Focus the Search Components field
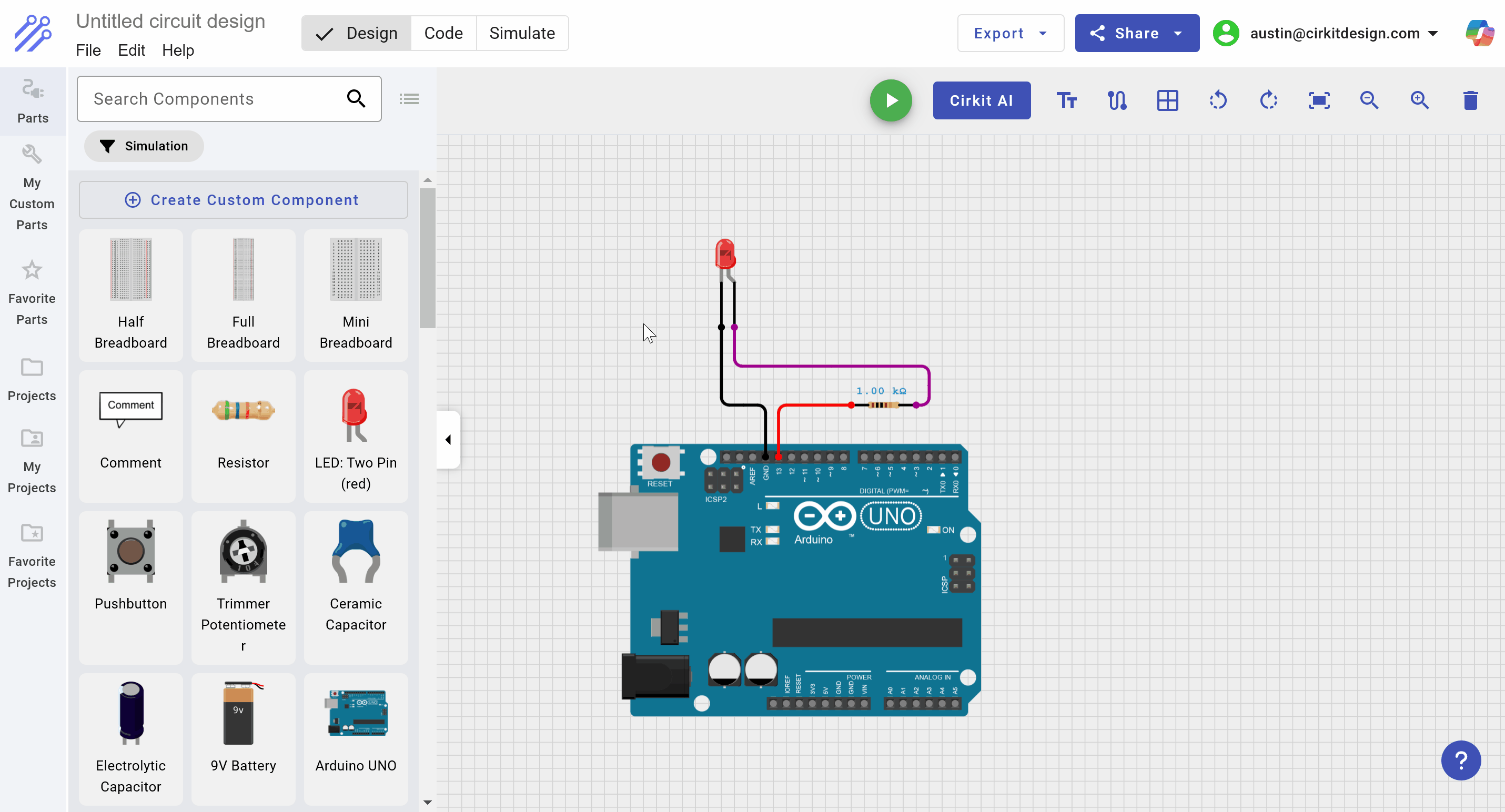The height and width of the screenshot is (812, 1505). tap(229, 99)
